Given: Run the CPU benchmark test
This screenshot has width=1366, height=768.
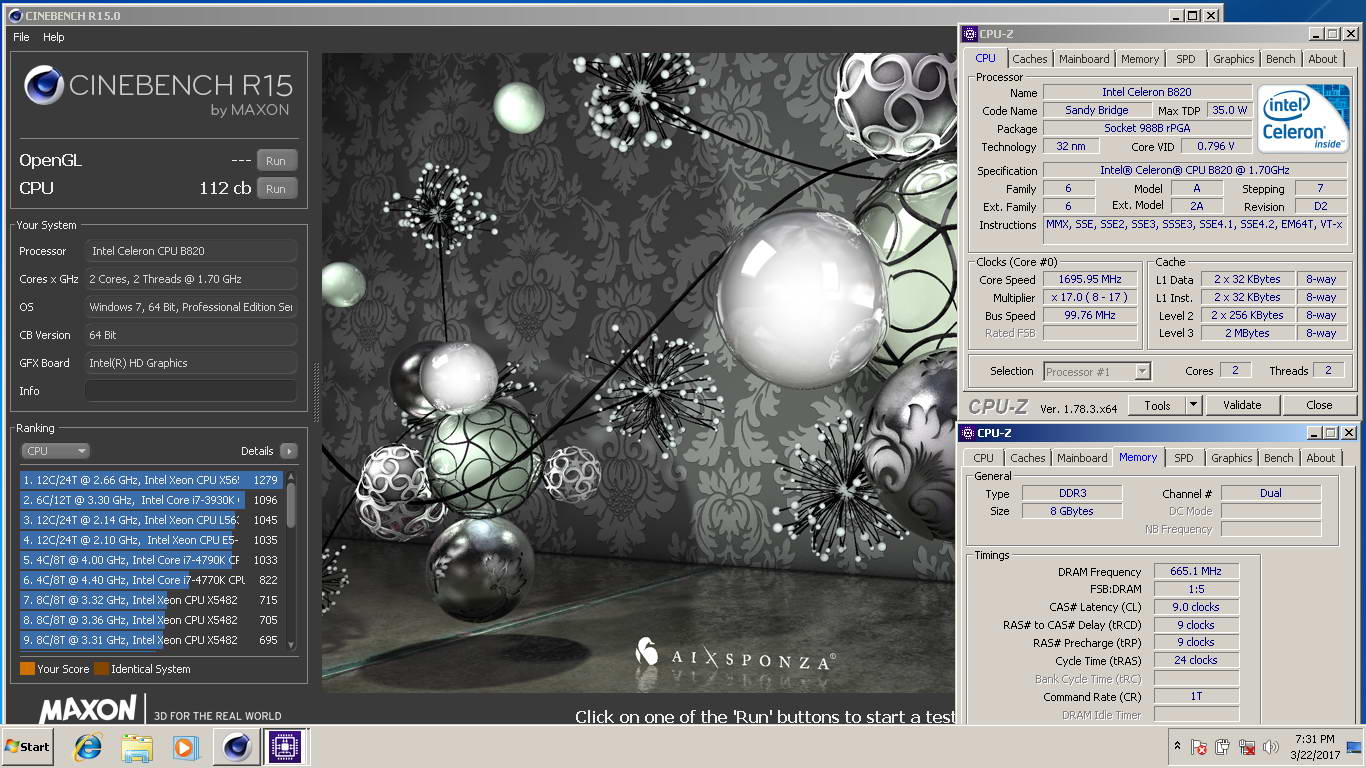Looking at the screenshot, I should tap(276, 189).
